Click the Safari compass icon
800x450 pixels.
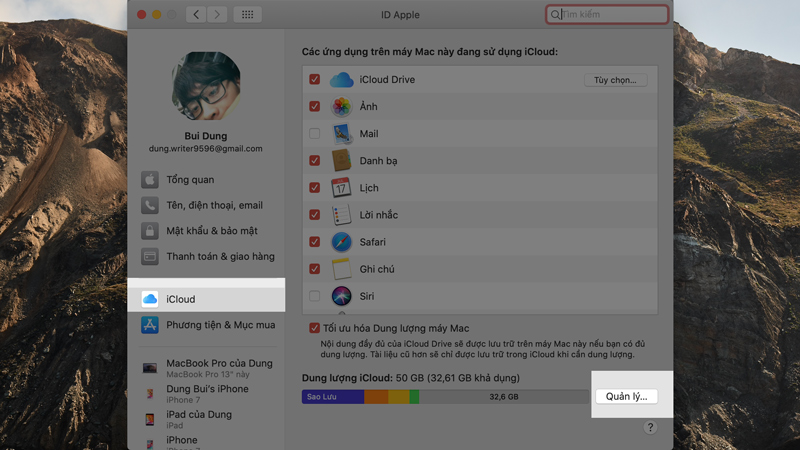click(x=342, y=242)
